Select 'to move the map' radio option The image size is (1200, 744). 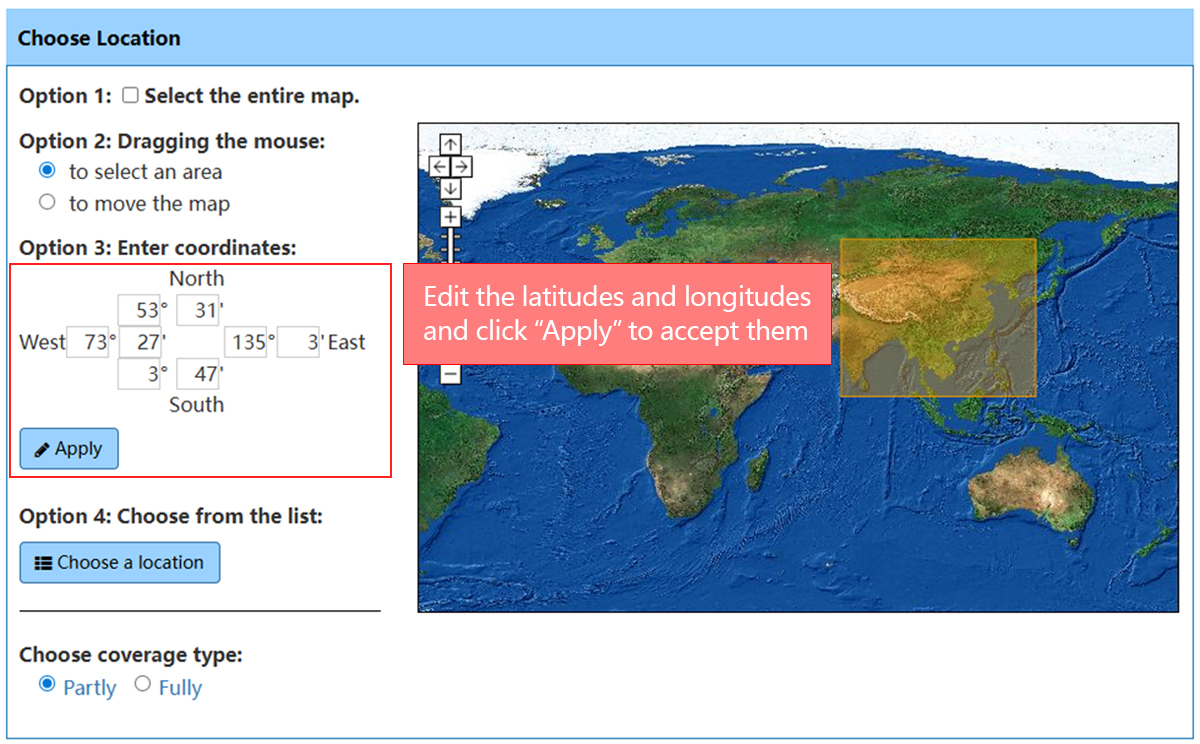pos(47,202)
